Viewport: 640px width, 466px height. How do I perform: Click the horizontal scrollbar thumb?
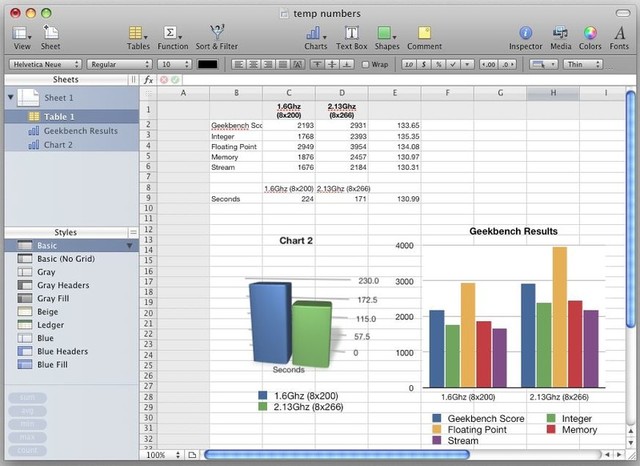337,455
